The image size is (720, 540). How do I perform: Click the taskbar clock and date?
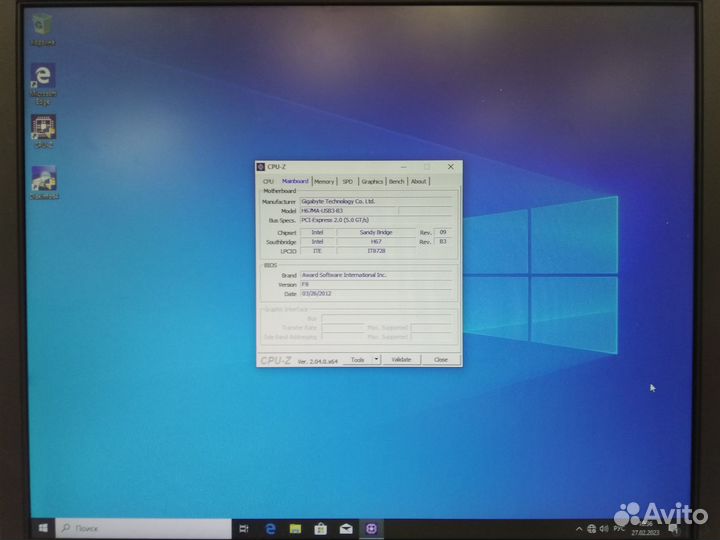(x=645, y=529)
